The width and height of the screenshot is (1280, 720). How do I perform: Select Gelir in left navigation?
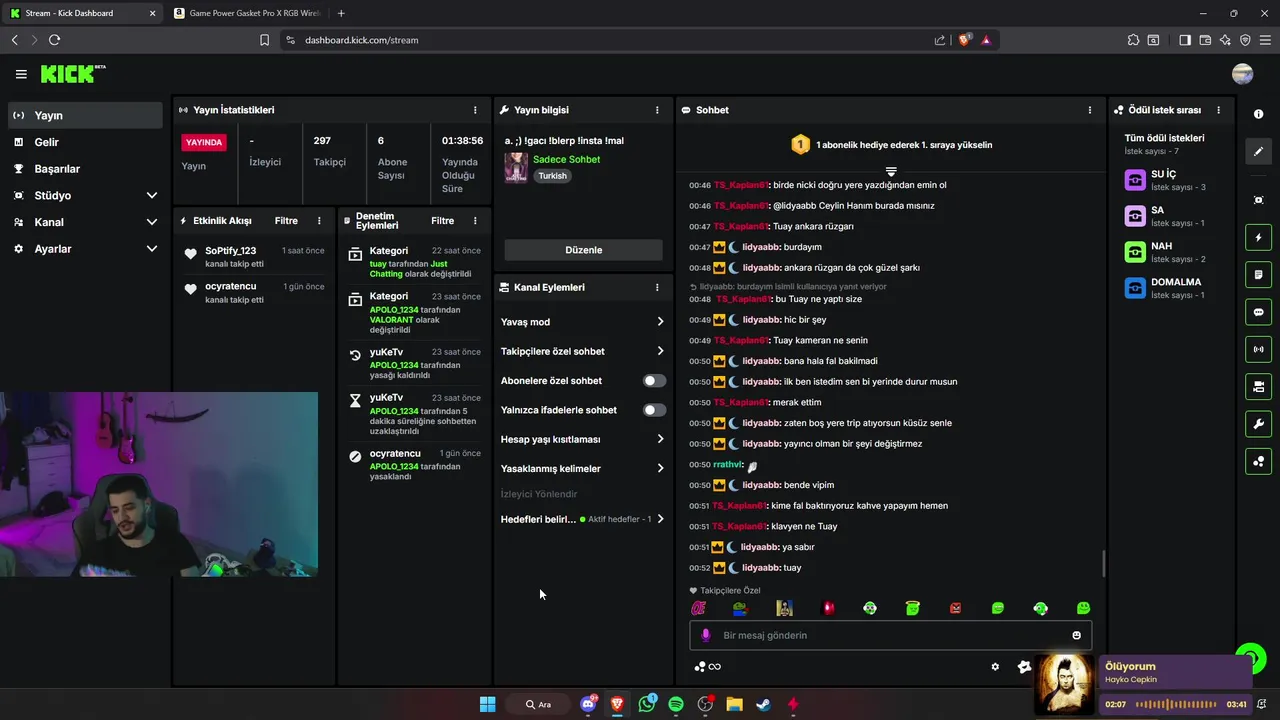coord(85,142)
